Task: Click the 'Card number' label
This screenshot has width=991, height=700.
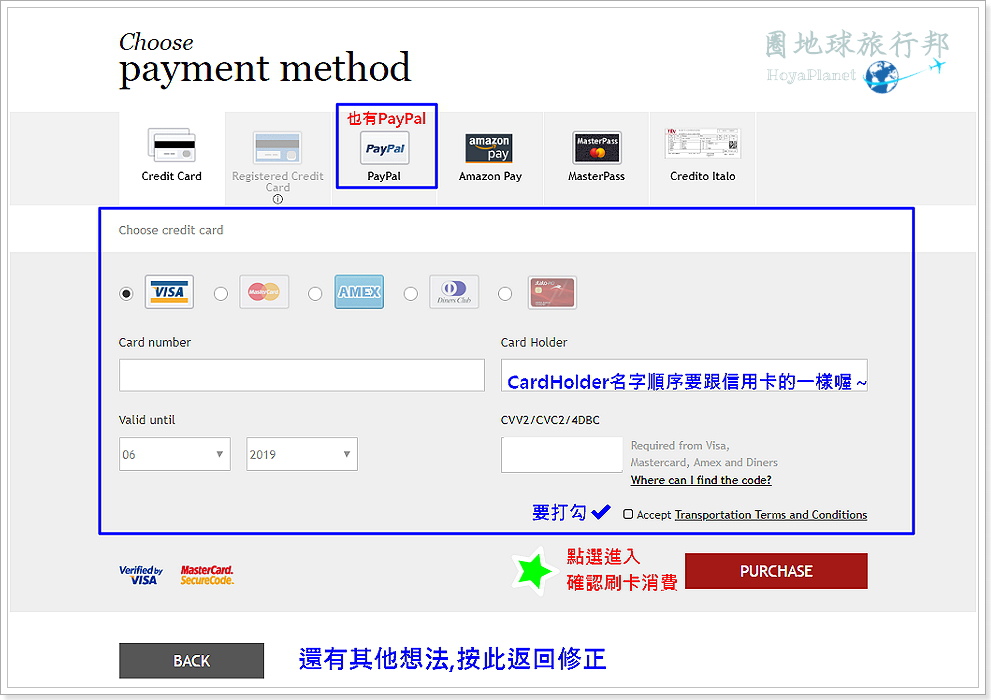Action: [155, 342]
